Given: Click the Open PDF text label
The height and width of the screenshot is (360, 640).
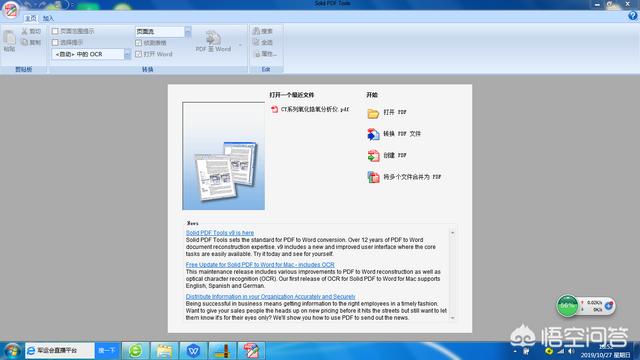Looking at the screenshot, I should [395, 112].
